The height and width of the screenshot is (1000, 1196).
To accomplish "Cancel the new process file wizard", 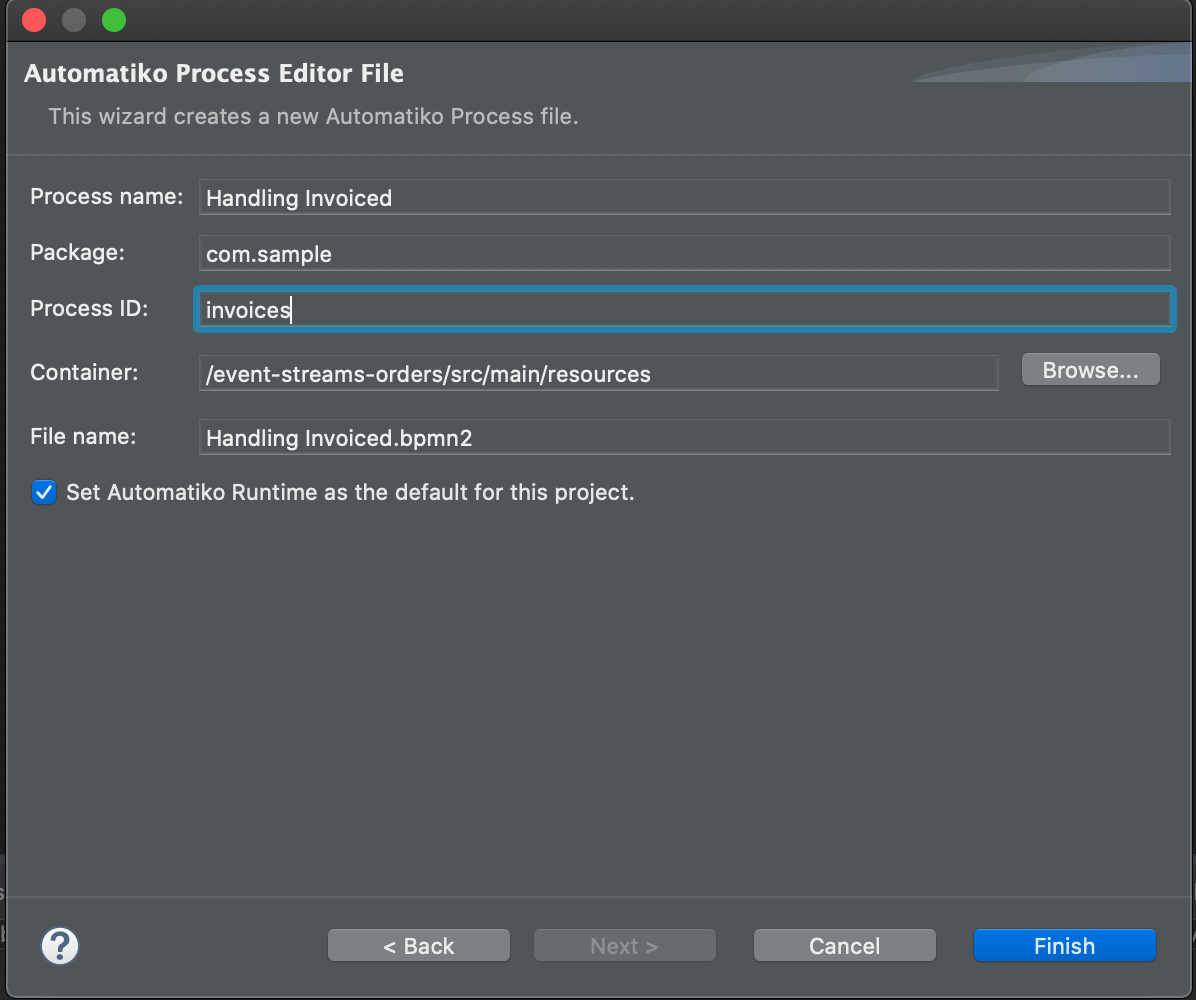I will coord(844,946).
